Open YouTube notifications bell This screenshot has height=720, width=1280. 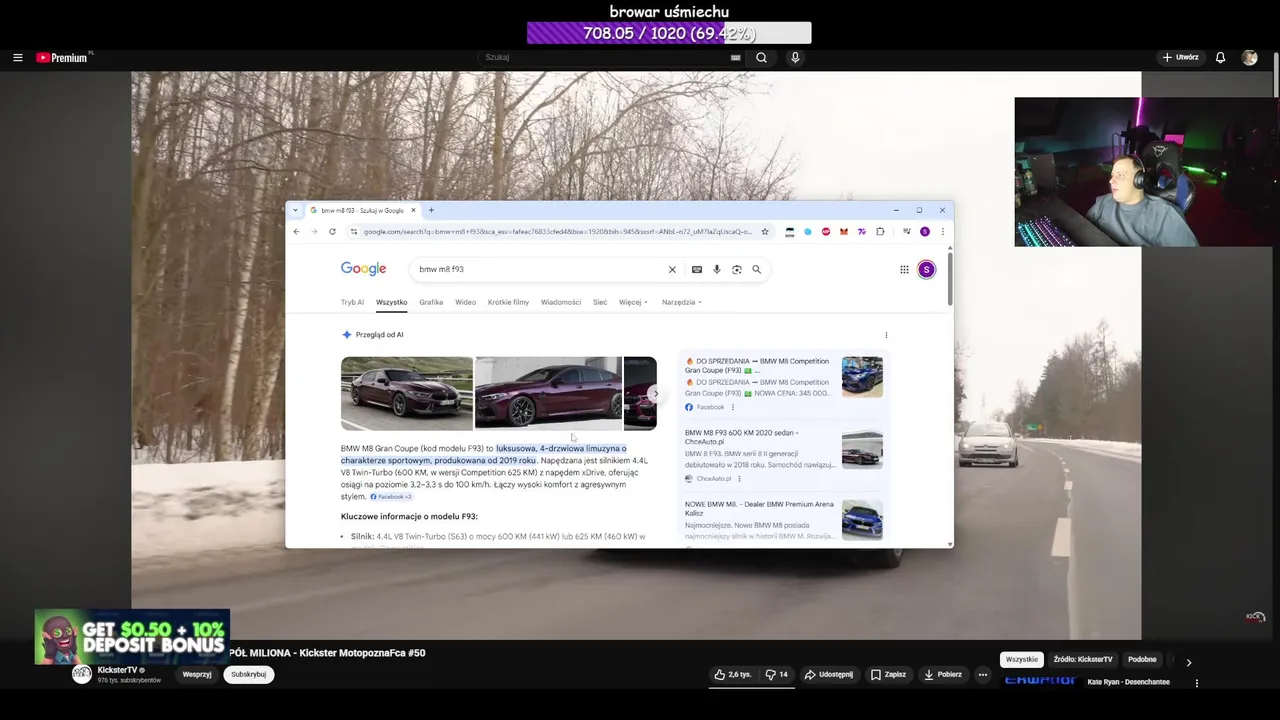click(1220, 58)
